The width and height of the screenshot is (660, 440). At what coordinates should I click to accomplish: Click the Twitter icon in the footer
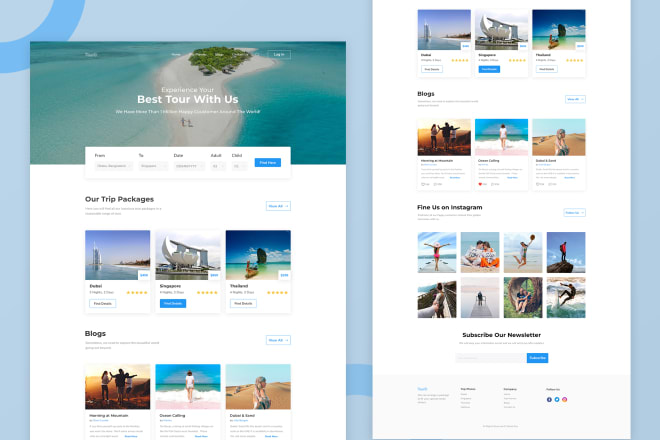point(556,400)
